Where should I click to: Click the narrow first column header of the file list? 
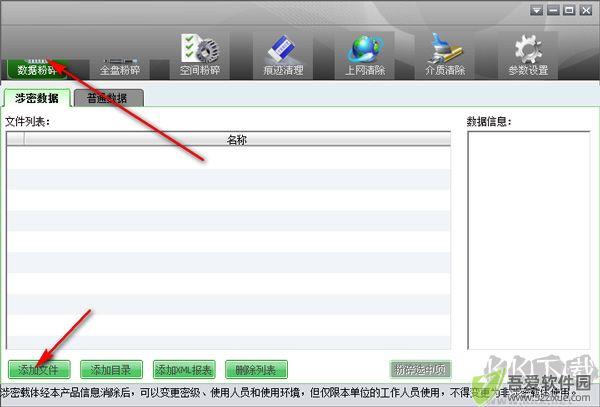16,139
